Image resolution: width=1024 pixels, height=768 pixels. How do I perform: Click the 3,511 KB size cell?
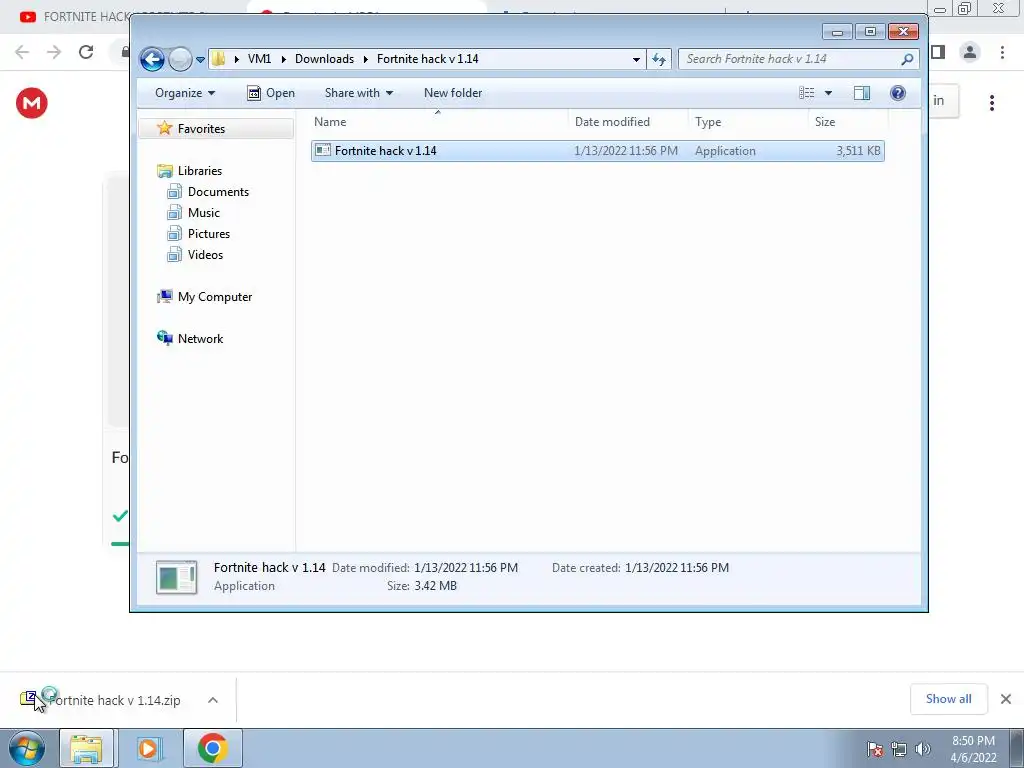[858, 151]
